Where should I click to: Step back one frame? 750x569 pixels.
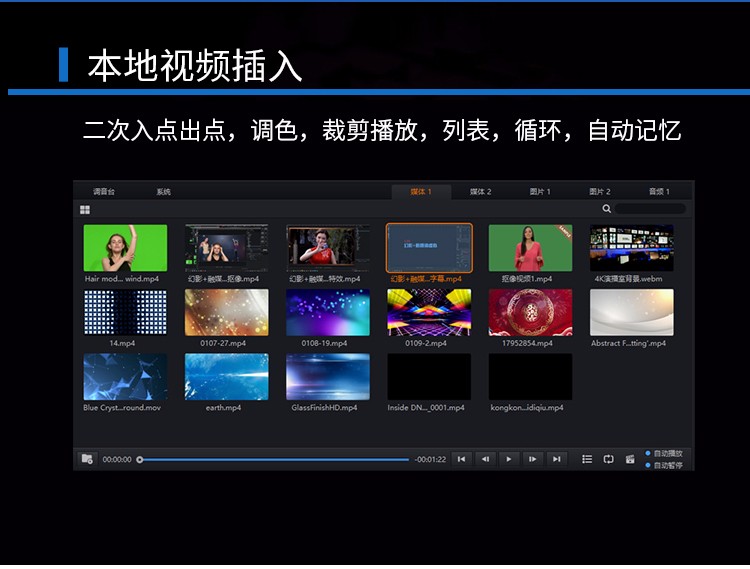pos(485,459)
